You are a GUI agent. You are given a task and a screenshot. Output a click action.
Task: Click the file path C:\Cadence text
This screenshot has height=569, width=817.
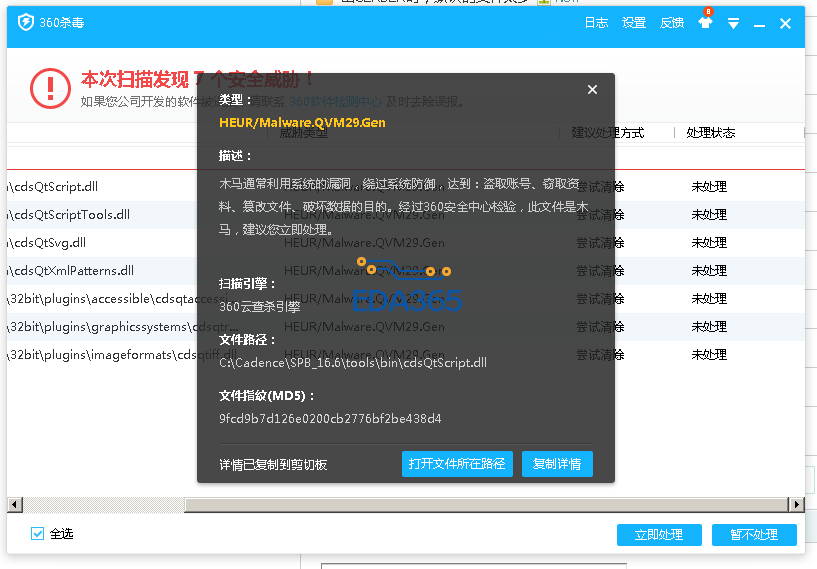[x=353, y=363]
